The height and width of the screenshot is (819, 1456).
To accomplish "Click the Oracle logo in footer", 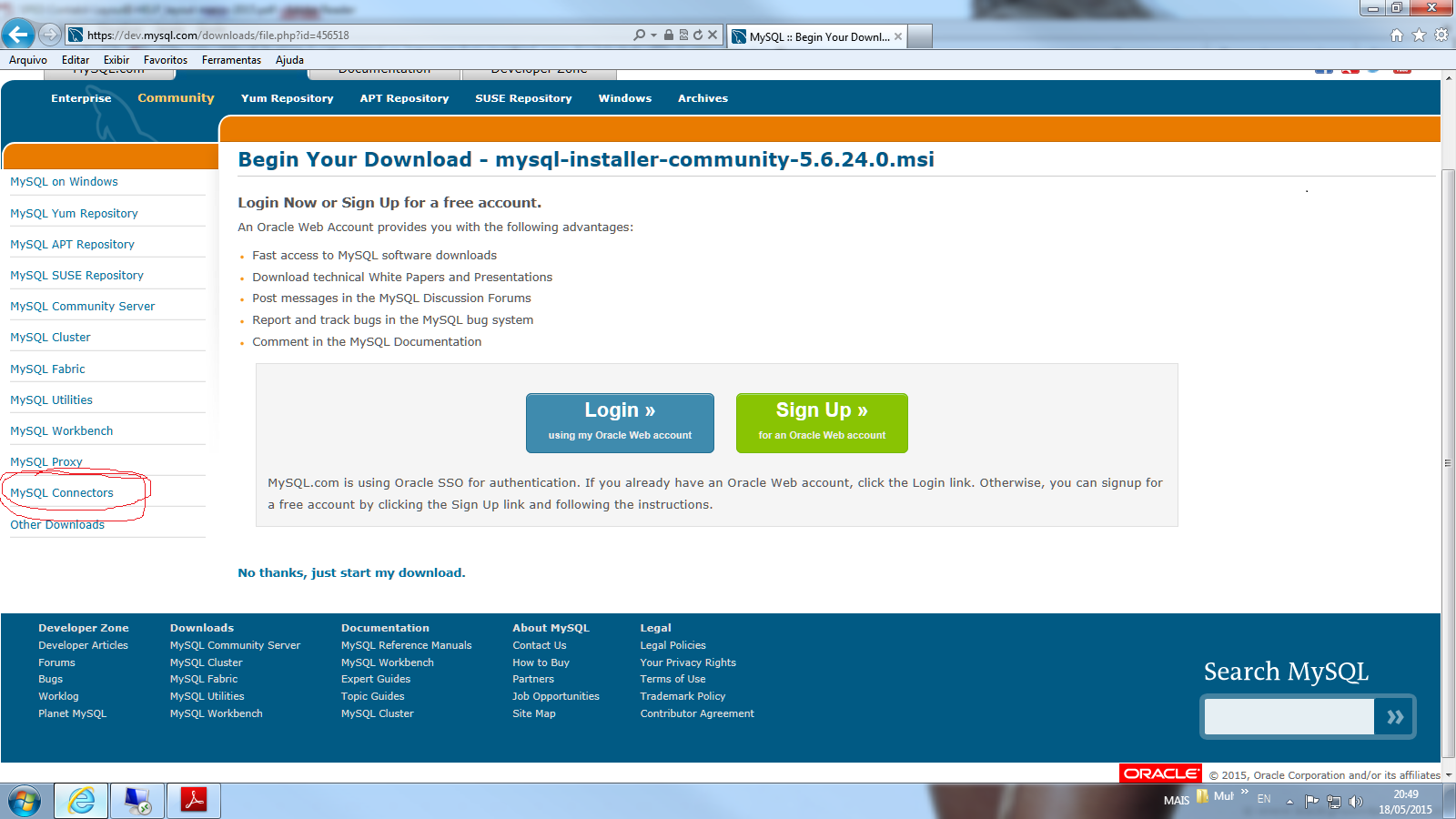I will 1161,773.
